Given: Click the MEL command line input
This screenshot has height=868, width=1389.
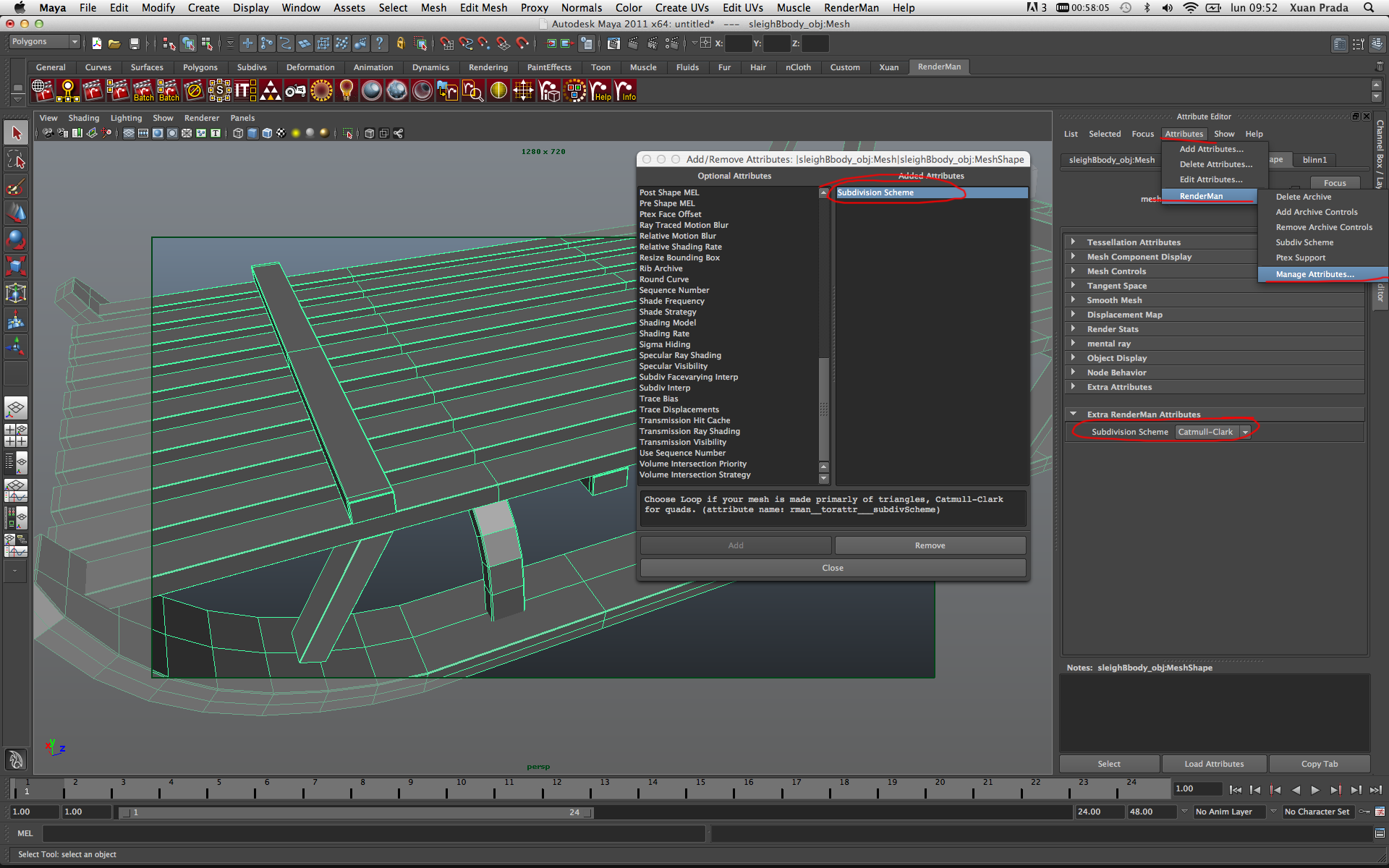Looking at the screenshot, I should click(x=374, y=833).
